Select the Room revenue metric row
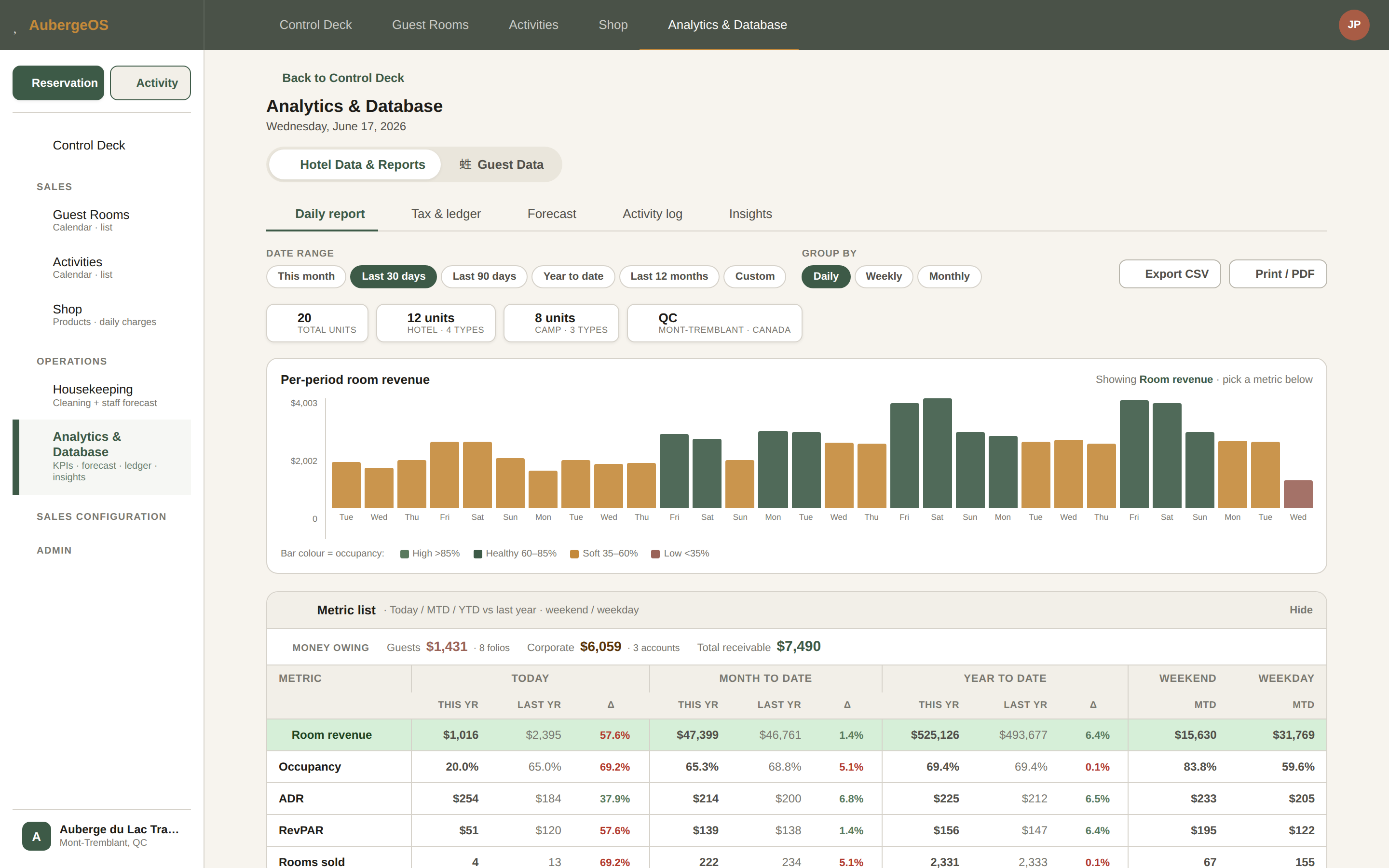This screenshot has width=1389, height=868. [x=796, y=735]
